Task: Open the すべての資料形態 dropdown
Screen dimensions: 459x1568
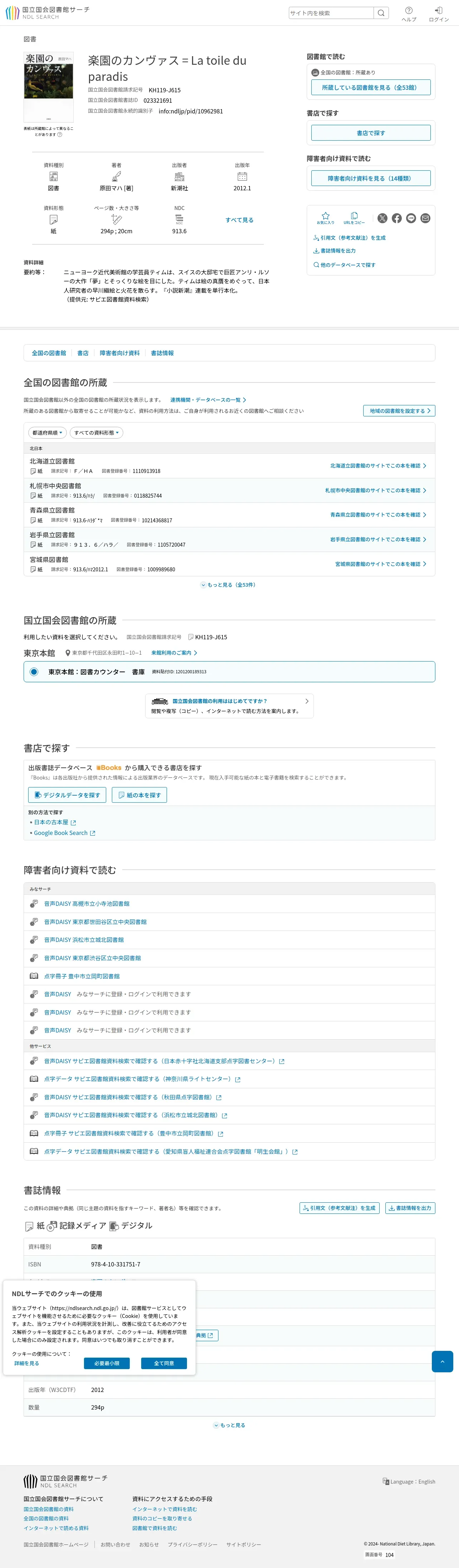Action: point(97,432)
